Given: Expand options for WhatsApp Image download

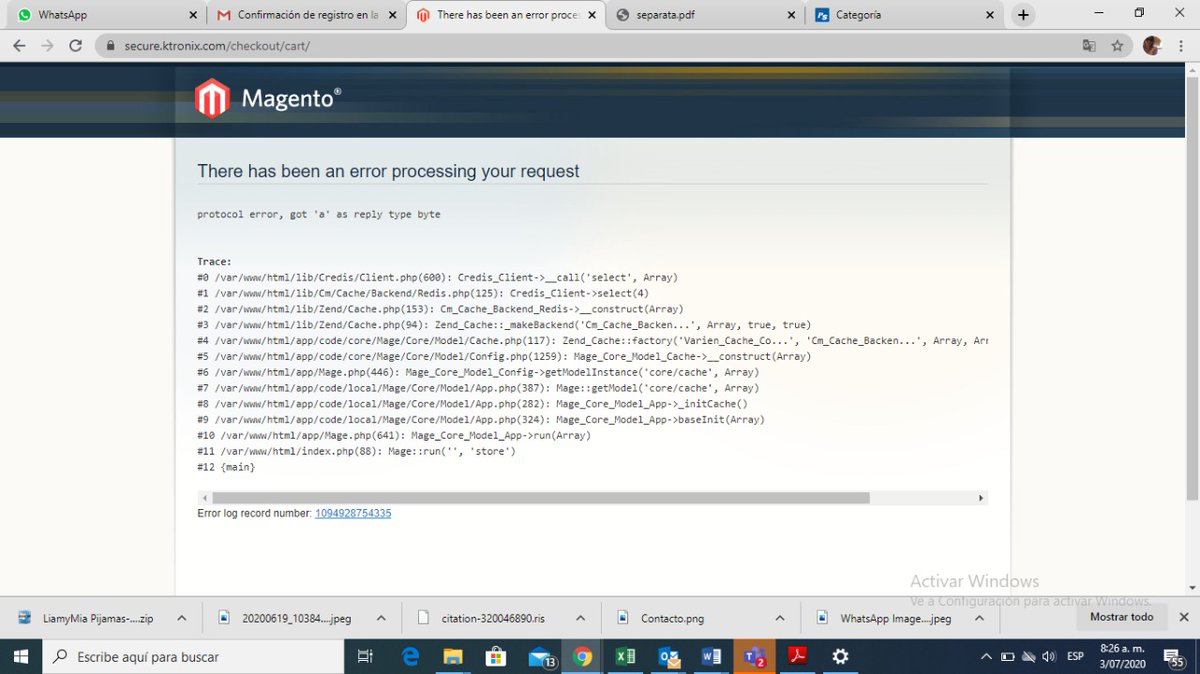Looking at the screenshot, I should (981, 618).
